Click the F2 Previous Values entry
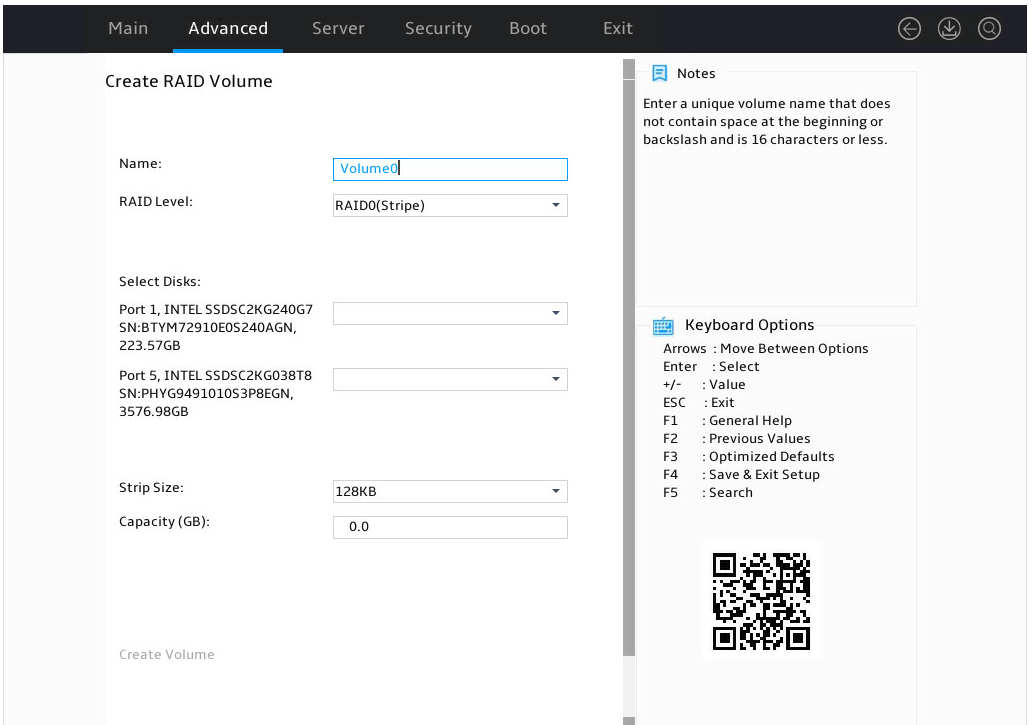1032x725 pixels. (736, 438)
